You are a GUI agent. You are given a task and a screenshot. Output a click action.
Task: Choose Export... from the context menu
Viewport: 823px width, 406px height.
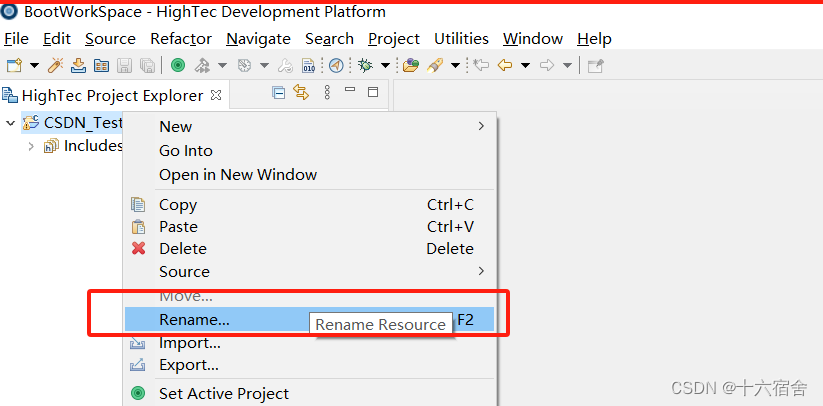tap(310, 365)
